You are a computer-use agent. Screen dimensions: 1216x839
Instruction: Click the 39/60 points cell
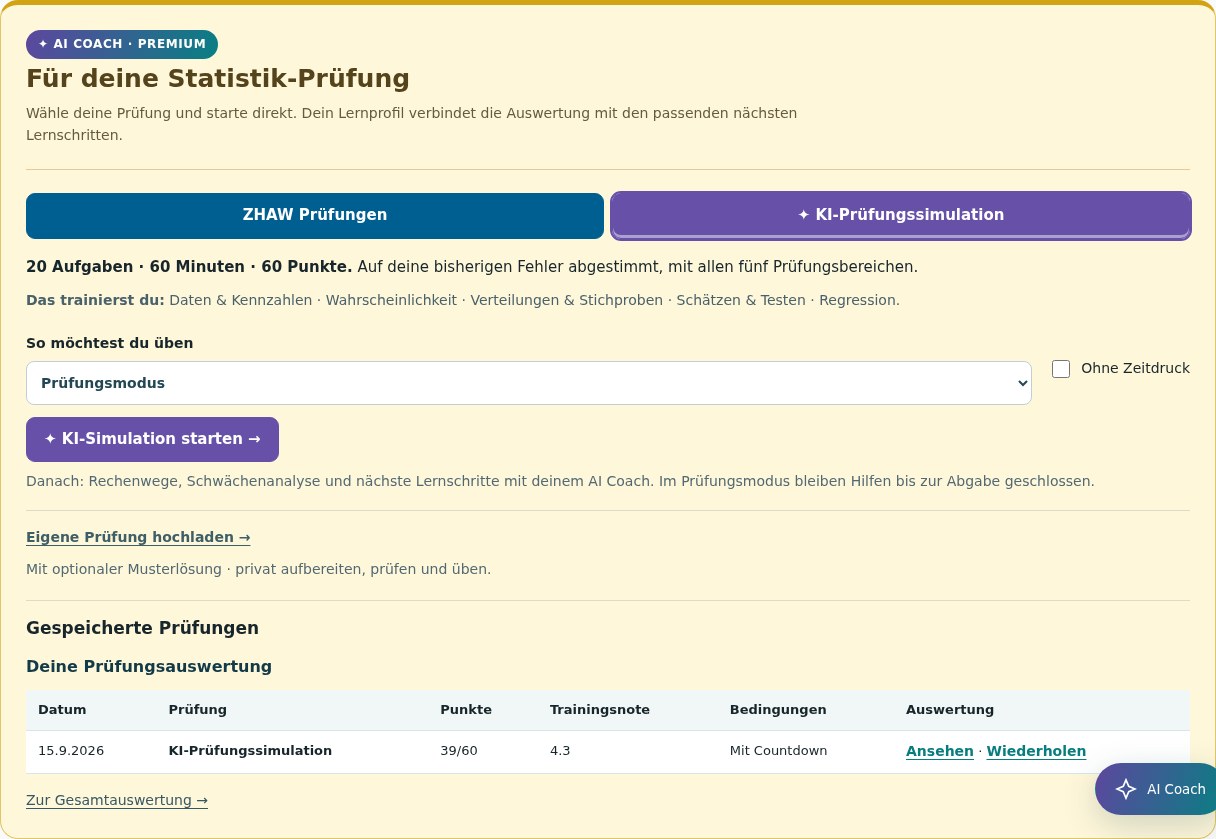tap(459, 751)
